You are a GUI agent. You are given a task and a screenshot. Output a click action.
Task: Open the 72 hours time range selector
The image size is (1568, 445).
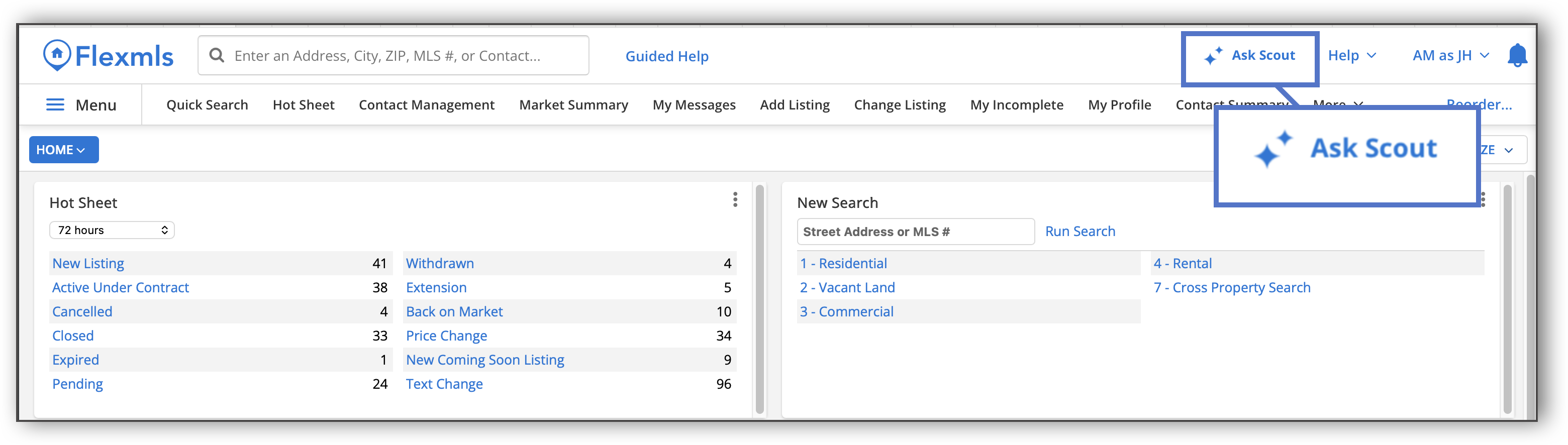pos(112,230)
